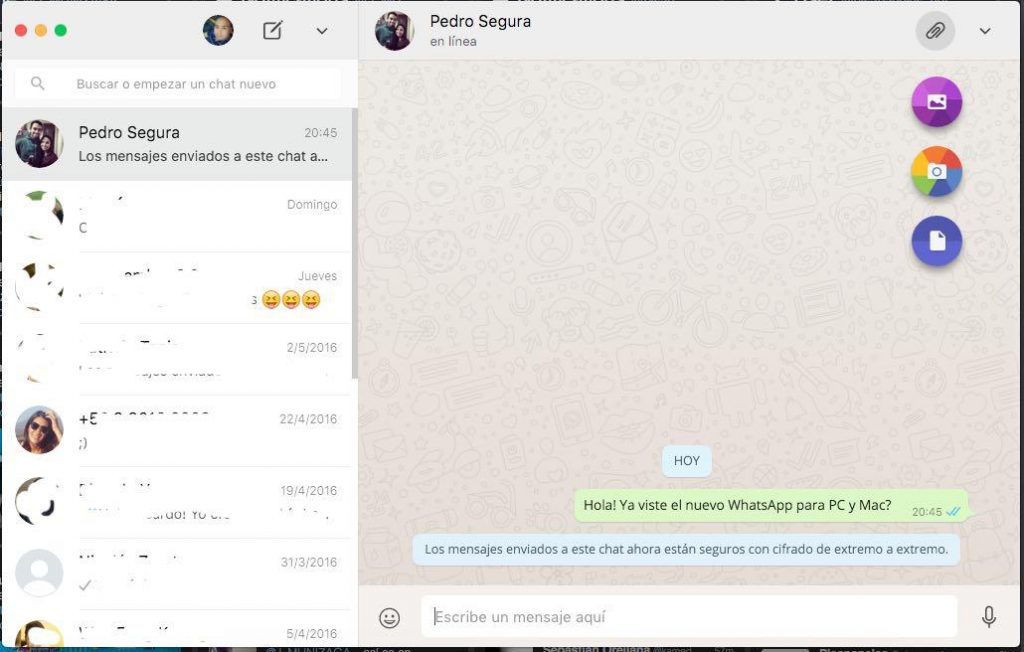
Task: Click Pedro Segura's avatar in the chat list
Action: point(39,144)
